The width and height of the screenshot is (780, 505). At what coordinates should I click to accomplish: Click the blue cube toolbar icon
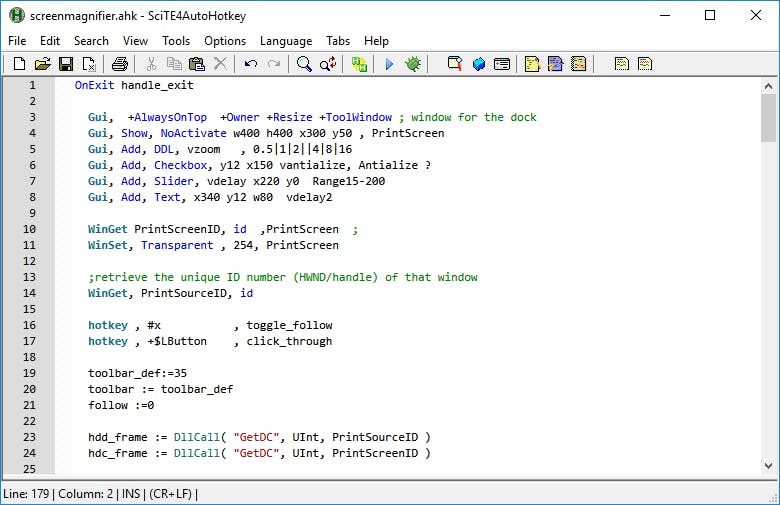tap(479, 64)
